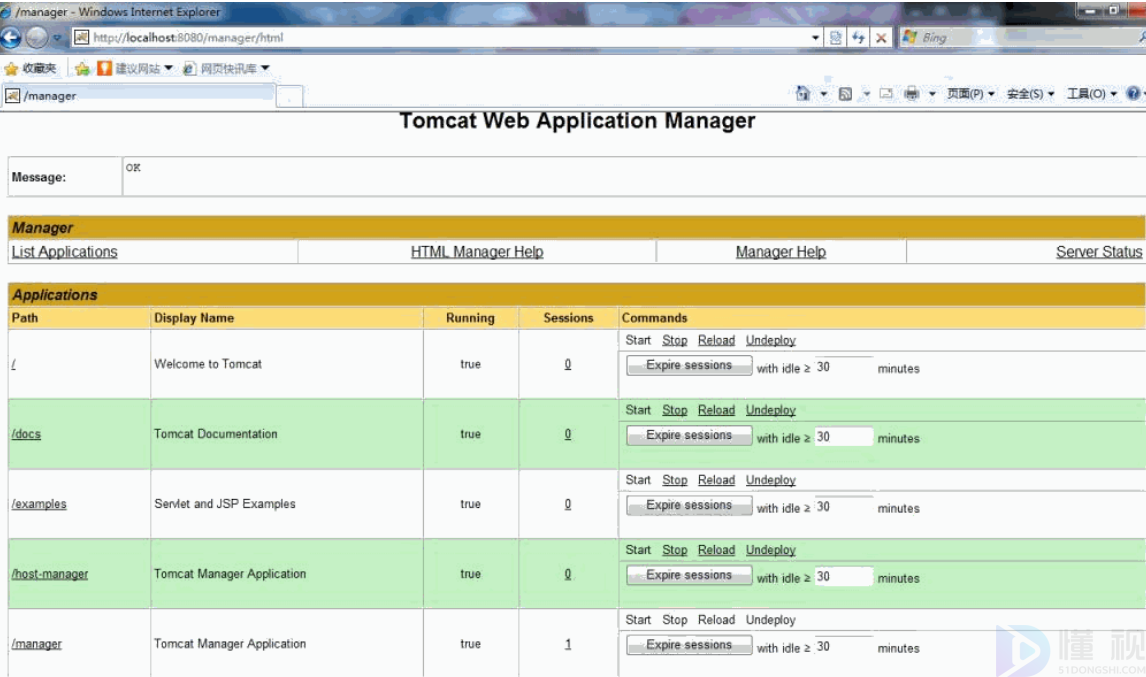Click Add to Favorites Bar icon
This screenshot has width=1146, height=677.
coord(82,69)
